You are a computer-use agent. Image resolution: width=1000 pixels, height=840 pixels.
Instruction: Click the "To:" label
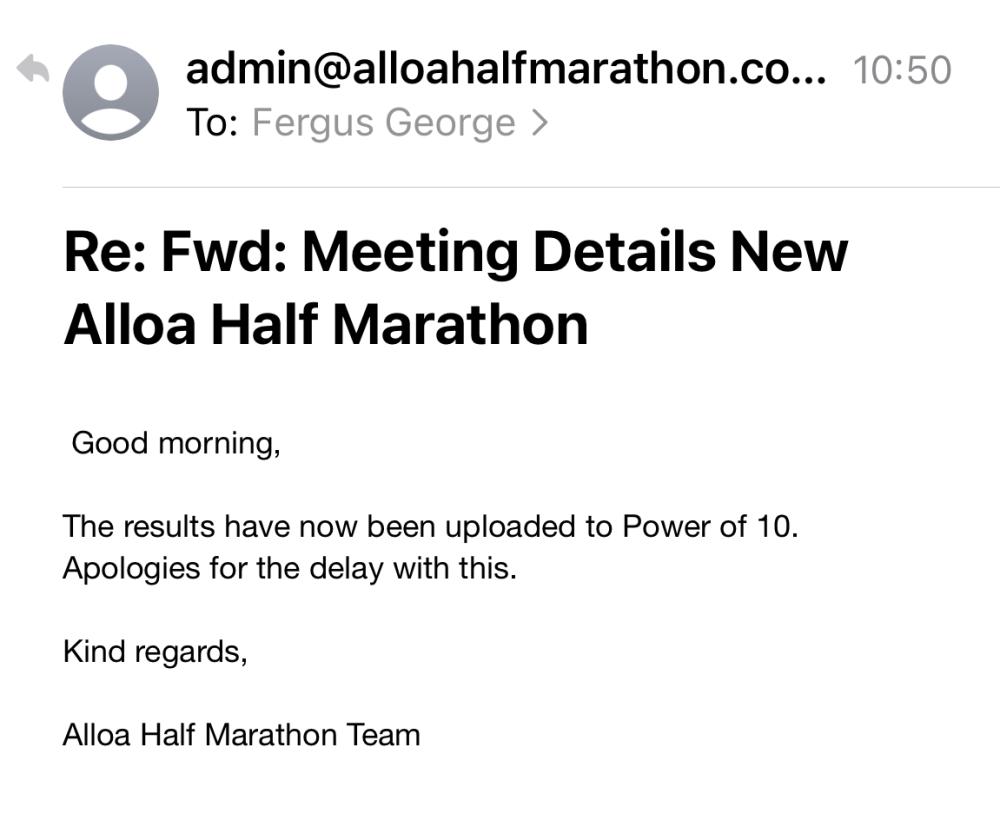212,122
